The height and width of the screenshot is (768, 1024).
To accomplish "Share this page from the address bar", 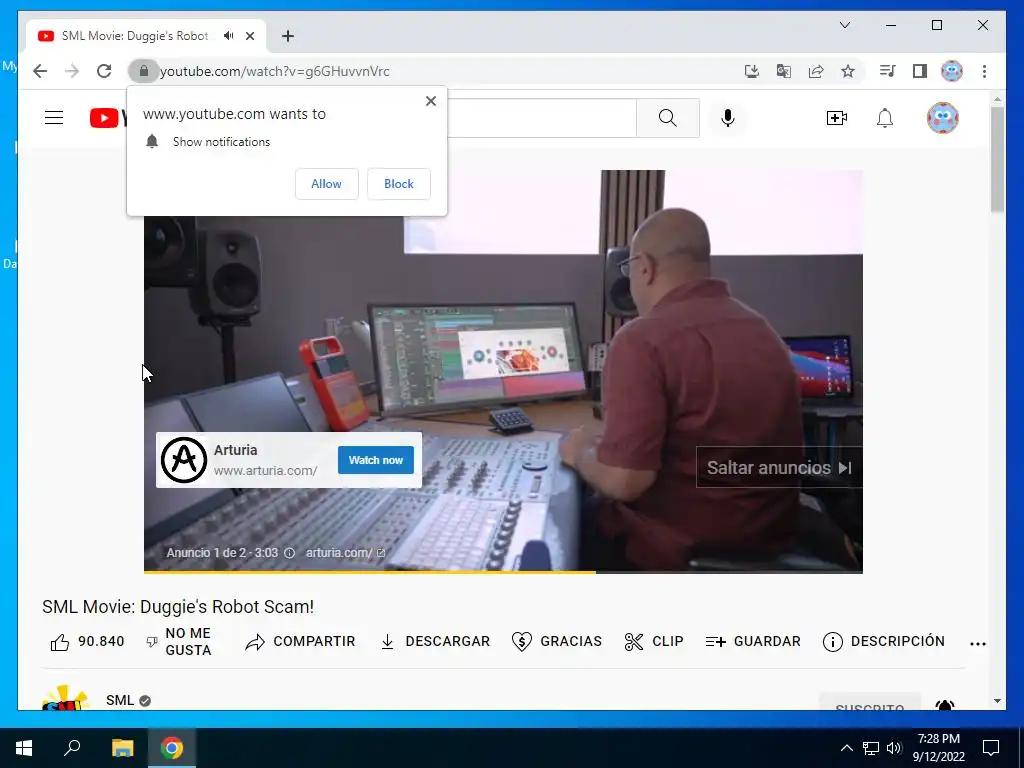I will [x=816, y=71].
